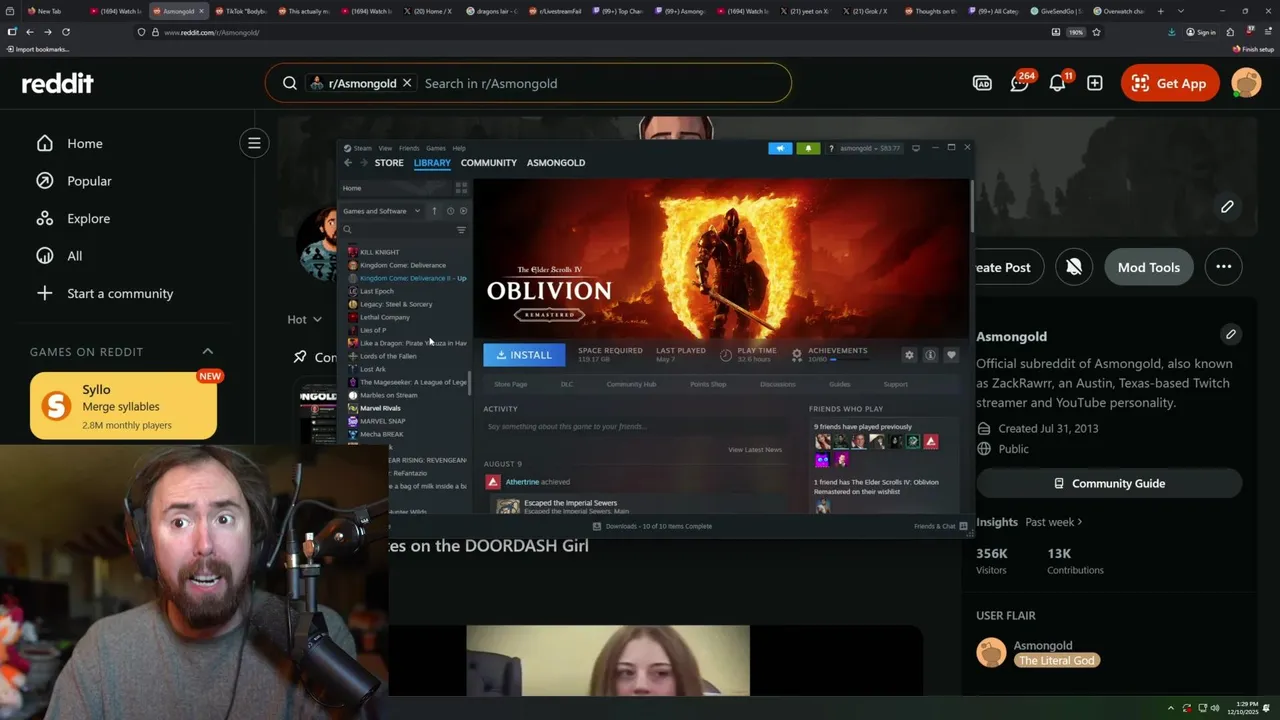The image size is (1280, 720).
Task: Go back with the Steam back arrow
Action: point(348,163)
